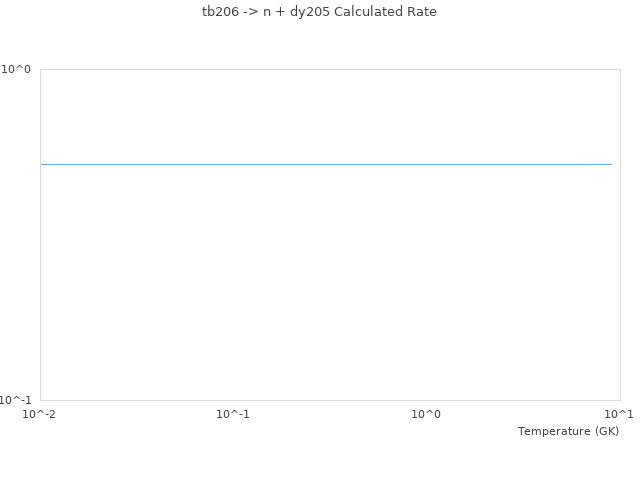The width and height of the screenshot is (640, 480).
Task: Click the "Temperature (GK)" axis label
Action: click(x=568, y=431)
